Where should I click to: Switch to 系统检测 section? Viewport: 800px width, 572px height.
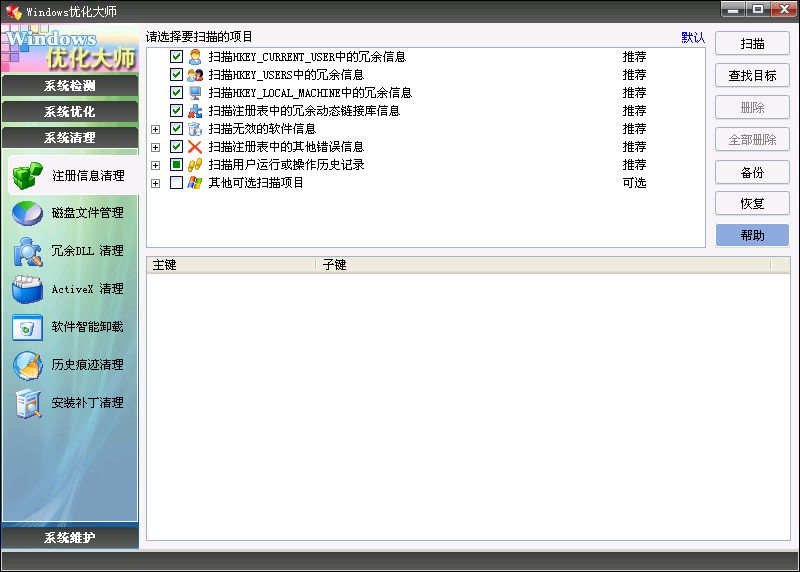click(x=70, y=86)
